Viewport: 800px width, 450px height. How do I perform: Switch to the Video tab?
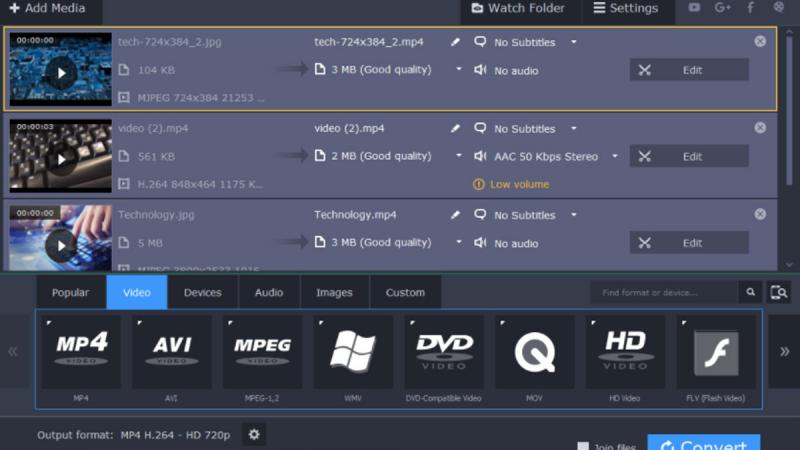[137, 292]
